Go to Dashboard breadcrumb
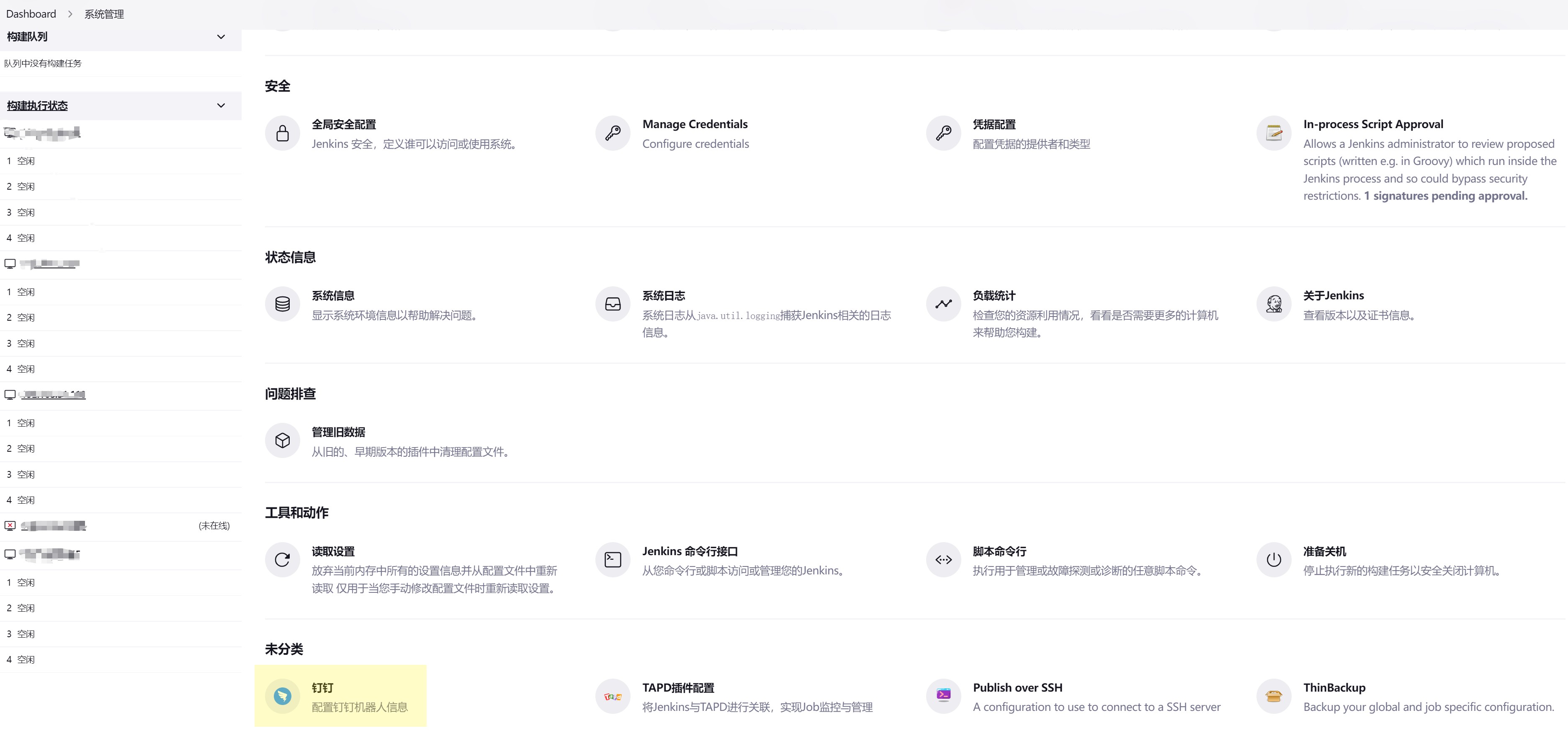 tap(31, 14)
